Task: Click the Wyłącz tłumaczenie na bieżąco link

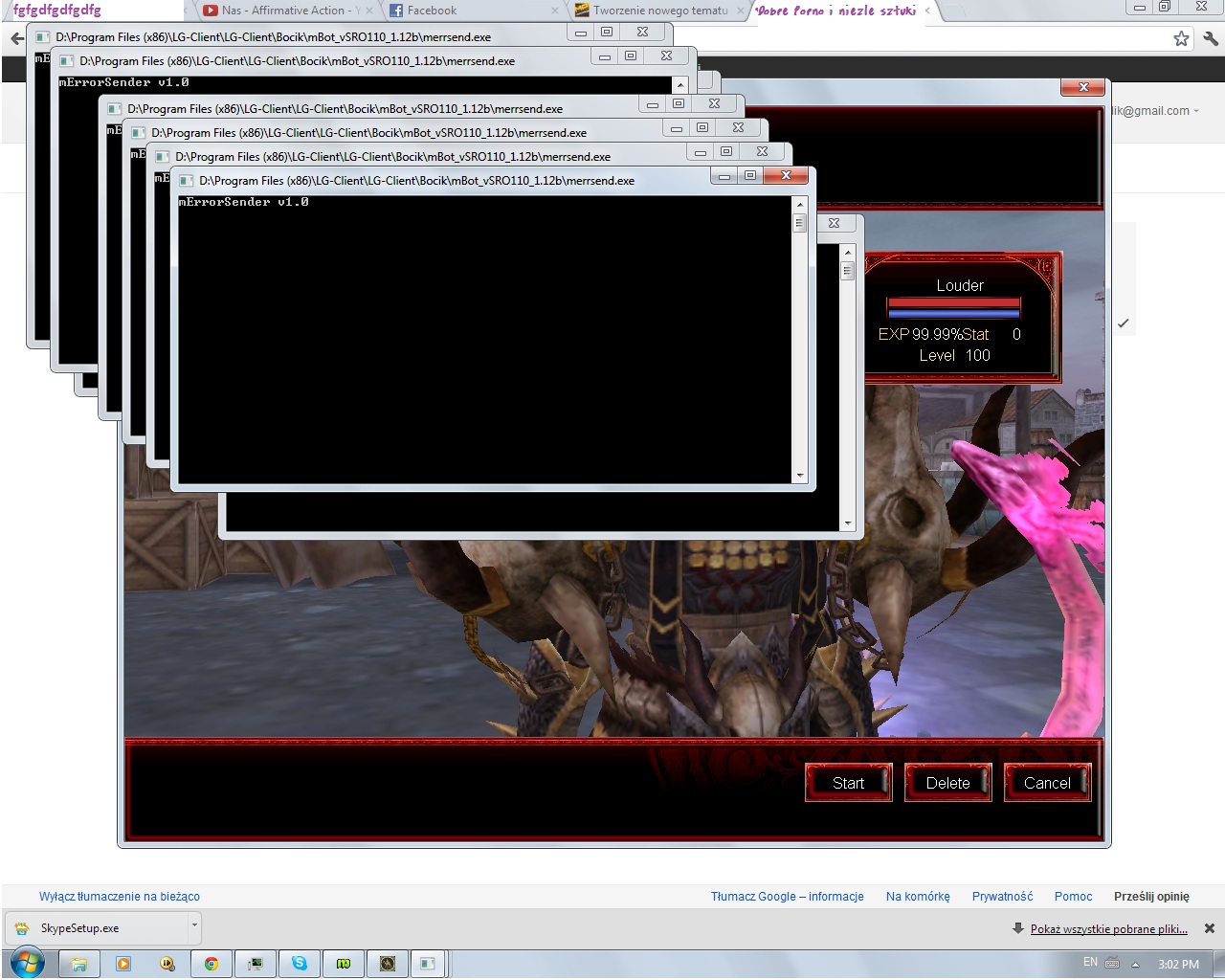Action: pyautogui.click(x=120, y=897)
